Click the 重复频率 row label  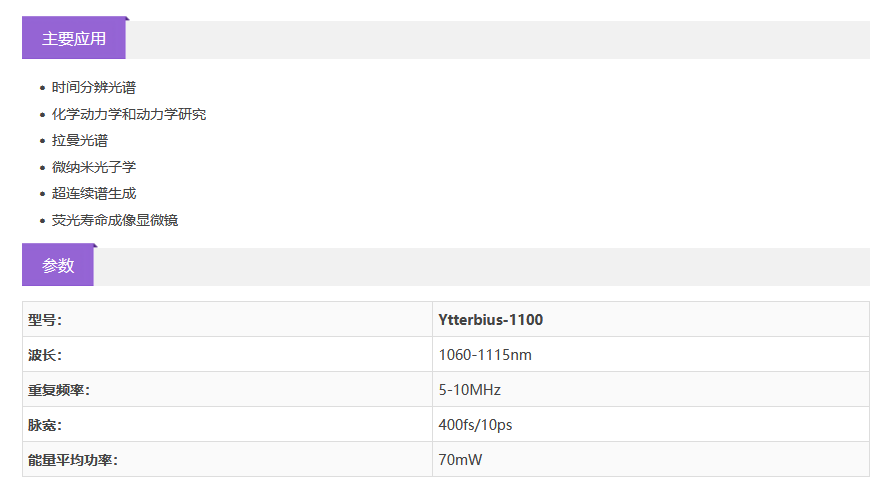(x=59, y=390)
